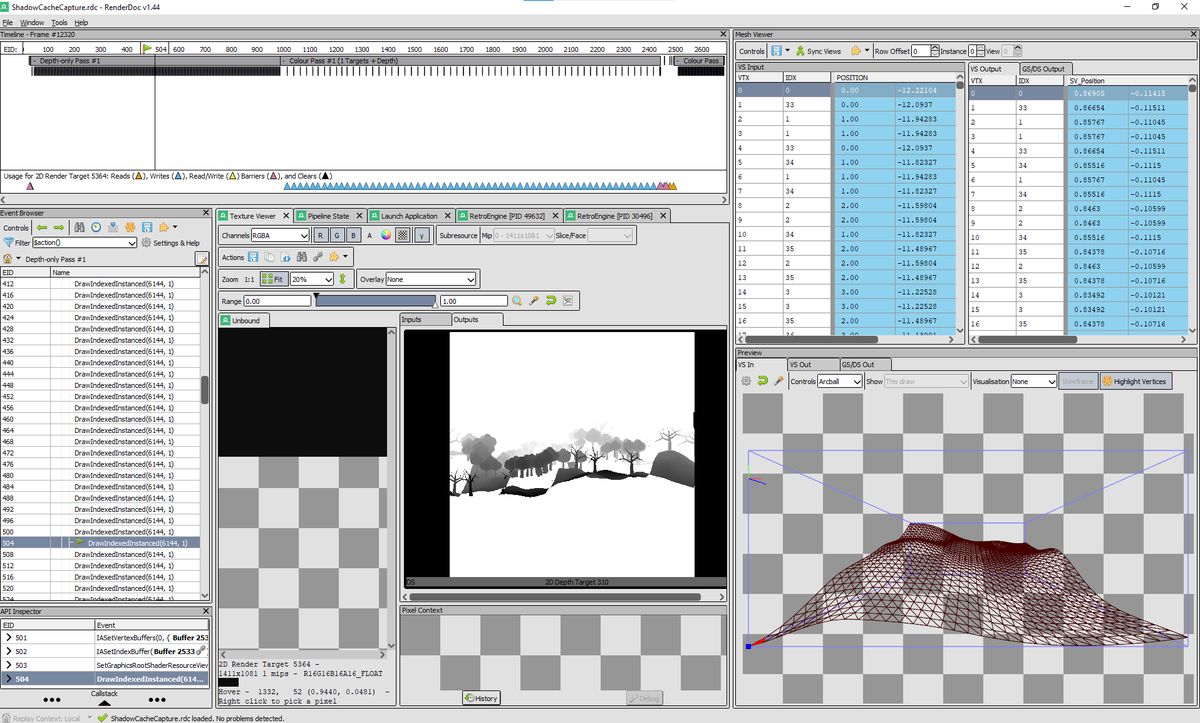Image resolution: width=1200 pixels, height=723 pixels.
Task: Open the Controls Arcball dropdown
Action: click(x=840, y=381)
